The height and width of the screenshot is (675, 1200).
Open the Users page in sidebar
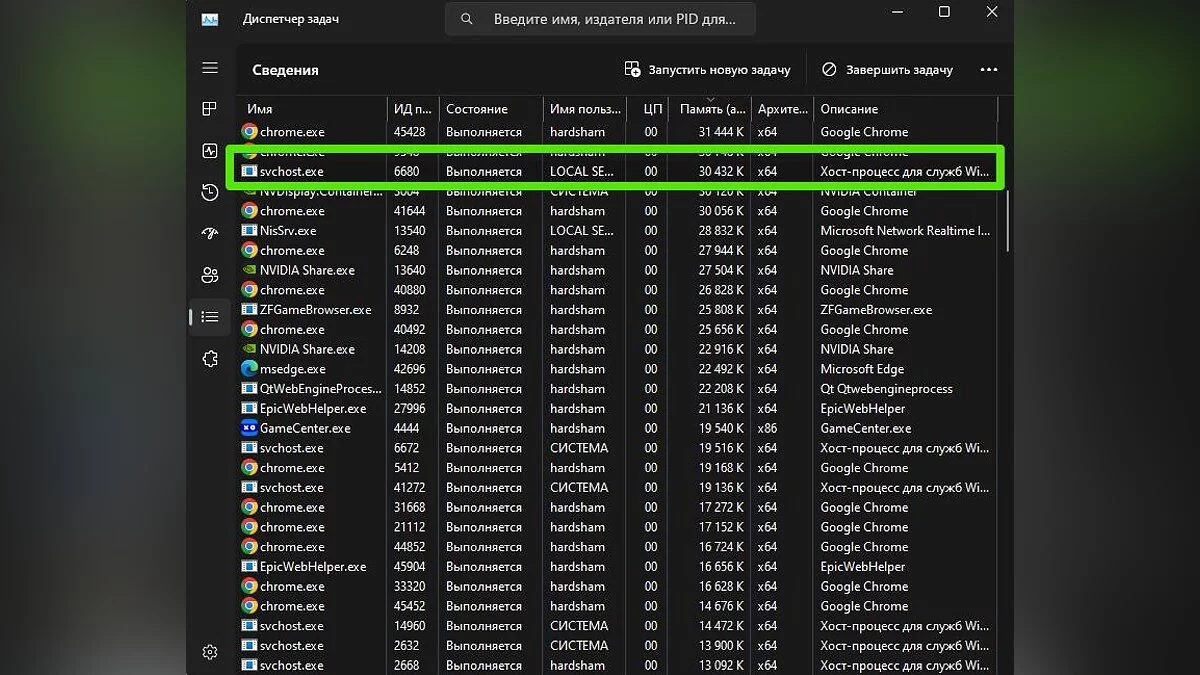coord(210,275)
